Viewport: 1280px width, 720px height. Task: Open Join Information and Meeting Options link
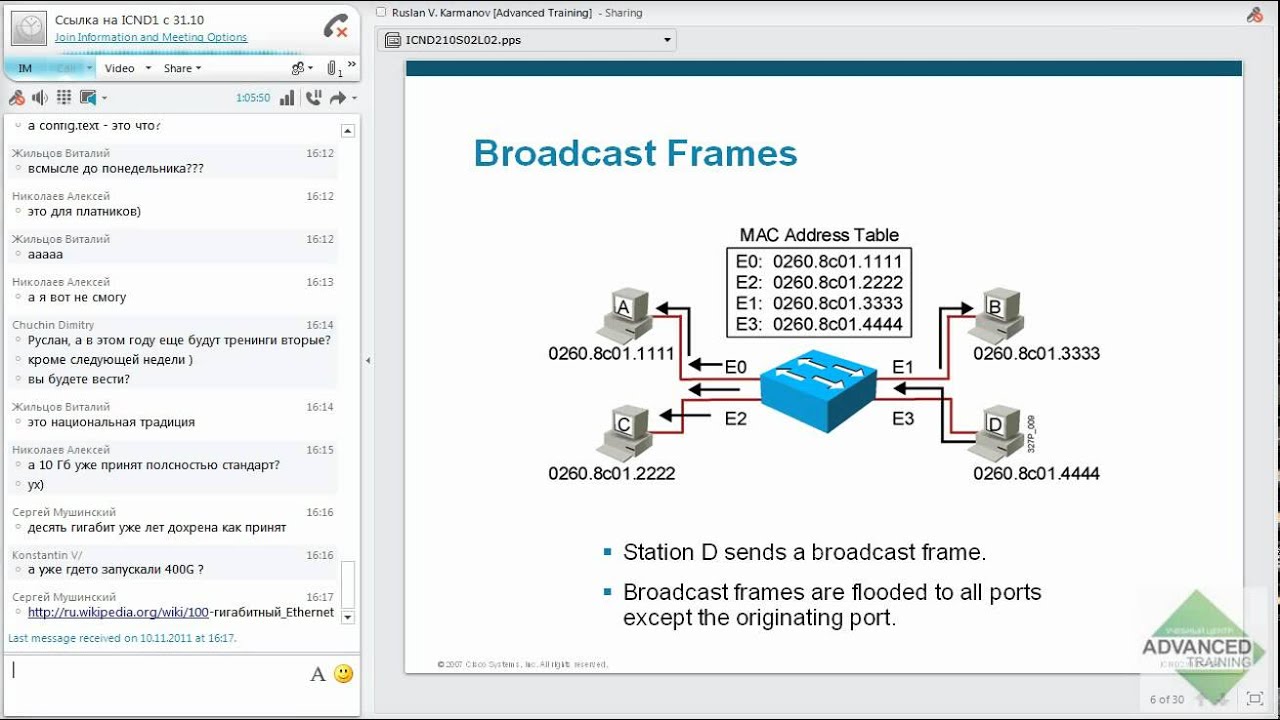pos(151,37)
